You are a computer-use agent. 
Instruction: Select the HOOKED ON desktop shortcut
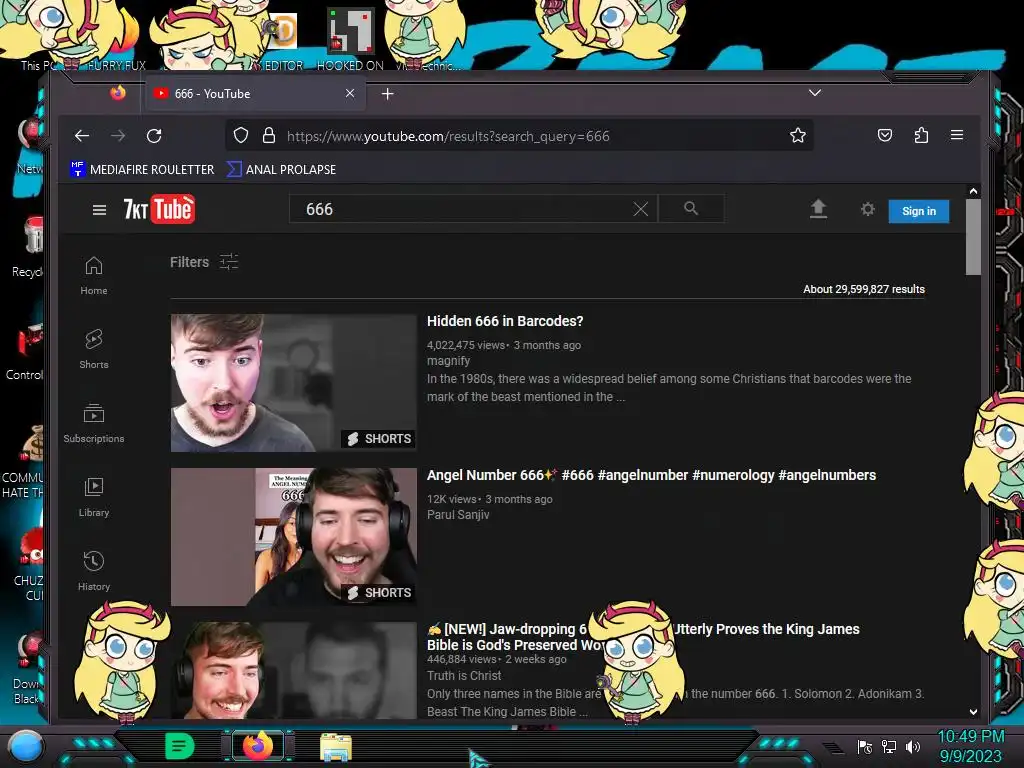(351, 40)
